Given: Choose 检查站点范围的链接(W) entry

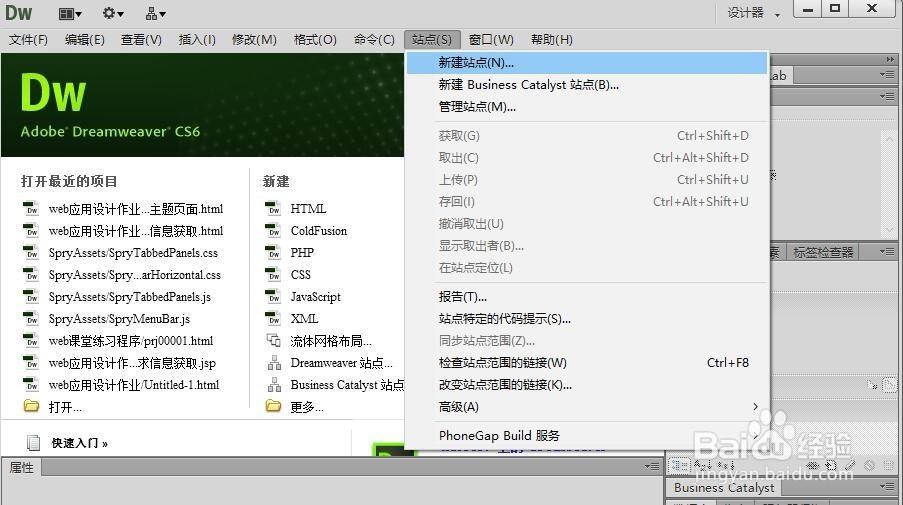Looking at the screenshot, I should 587,363.
